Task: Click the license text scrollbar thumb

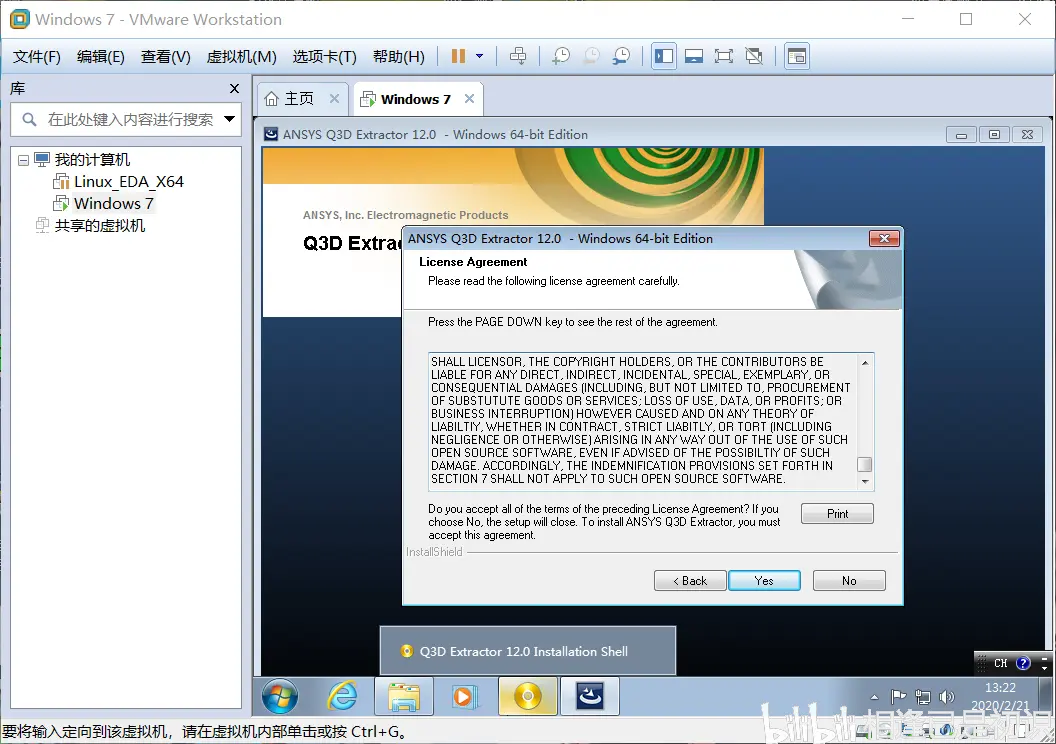Action: [865, 465]
